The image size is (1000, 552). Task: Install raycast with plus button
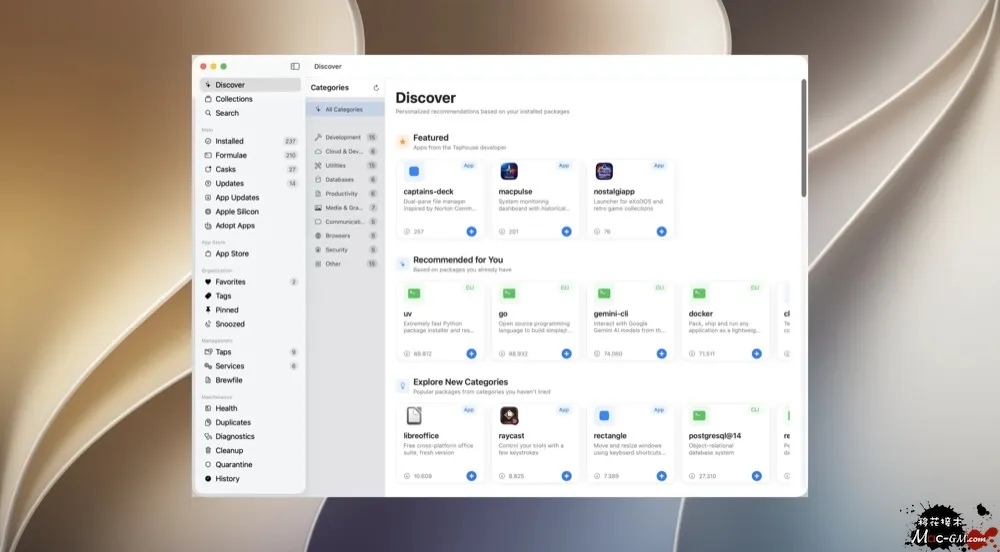566,476
